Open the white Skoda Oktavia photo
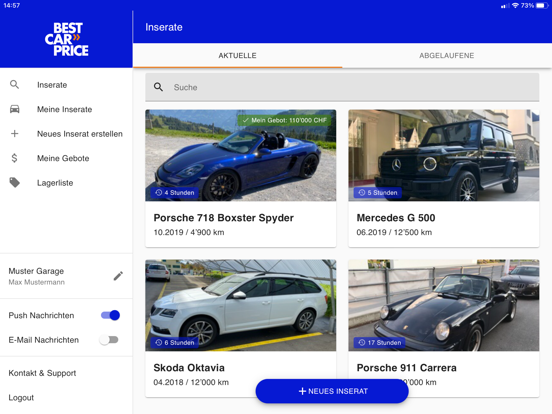Image resolution: width=552 pixels, height=414 pixels. pos(240,305)
